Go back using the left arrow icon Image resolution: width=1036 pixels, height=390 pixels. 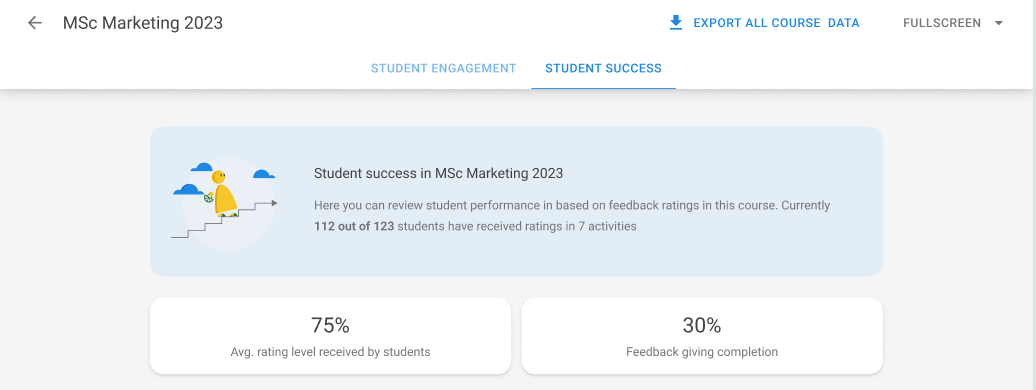pyautogui.click(x=34, y=23)
